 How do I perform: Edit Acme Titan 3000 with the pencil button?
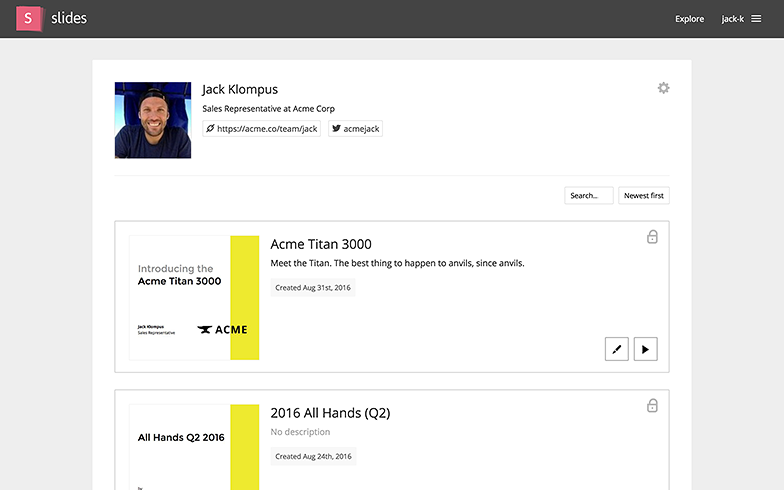[616, 349]
